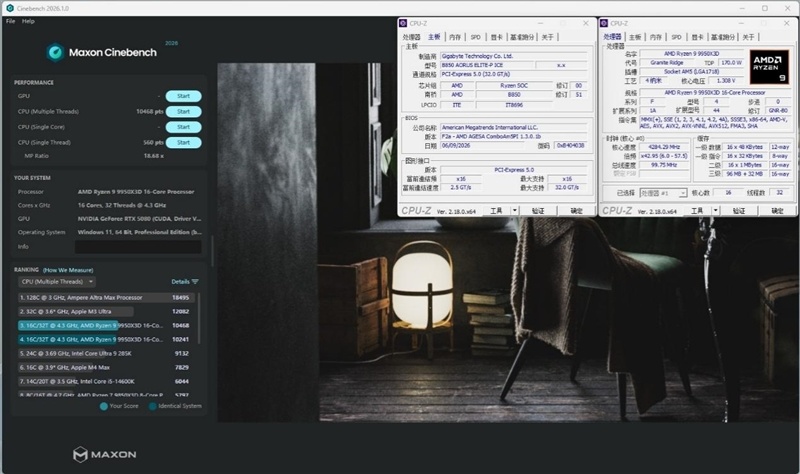Open 关于 tab in right CPU-Z window
Viewport: 800px width, 474px height.
pos(748,37)
